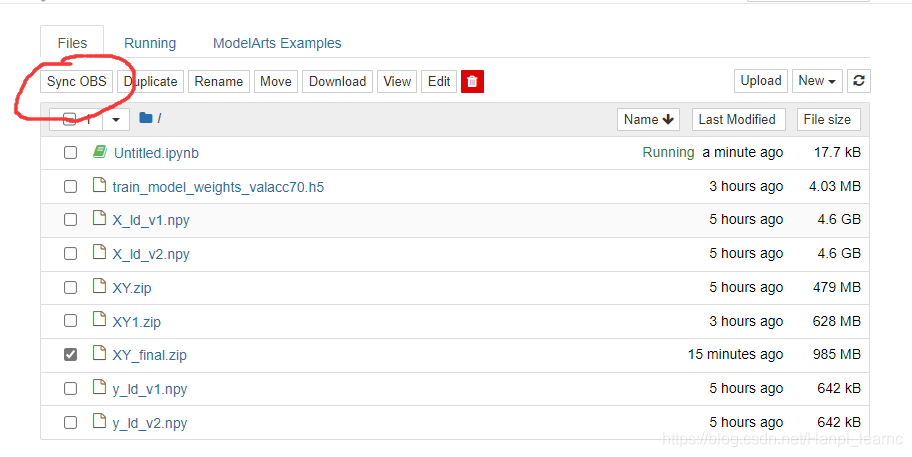The image size is (912, 457).
Task: Click the file icon beside y_ld_v1.npy
Action: (x=99, y=387)
